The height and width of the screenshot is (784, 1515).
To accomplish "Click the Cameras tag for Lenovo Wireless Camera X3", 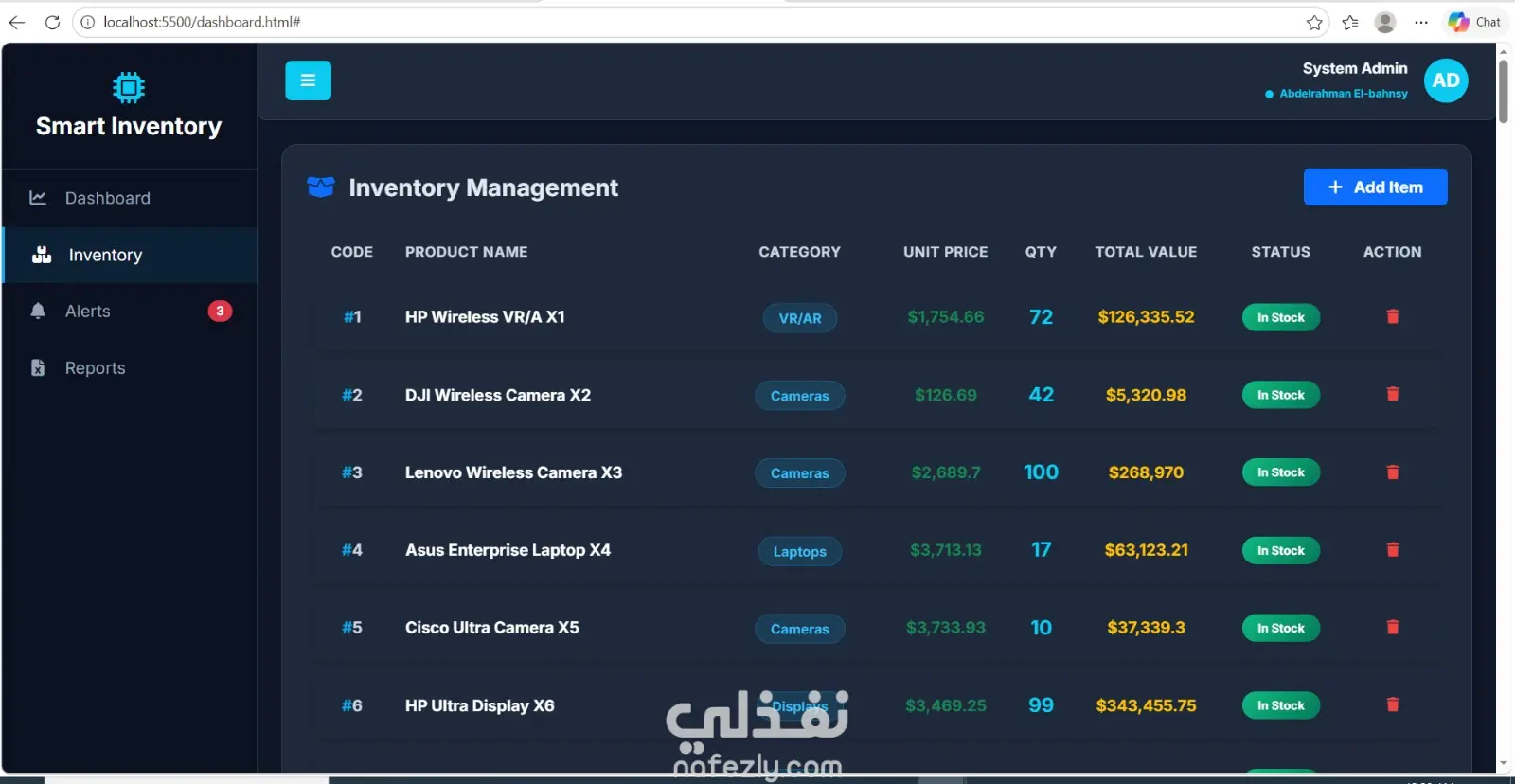I will [x=800, y=473].
